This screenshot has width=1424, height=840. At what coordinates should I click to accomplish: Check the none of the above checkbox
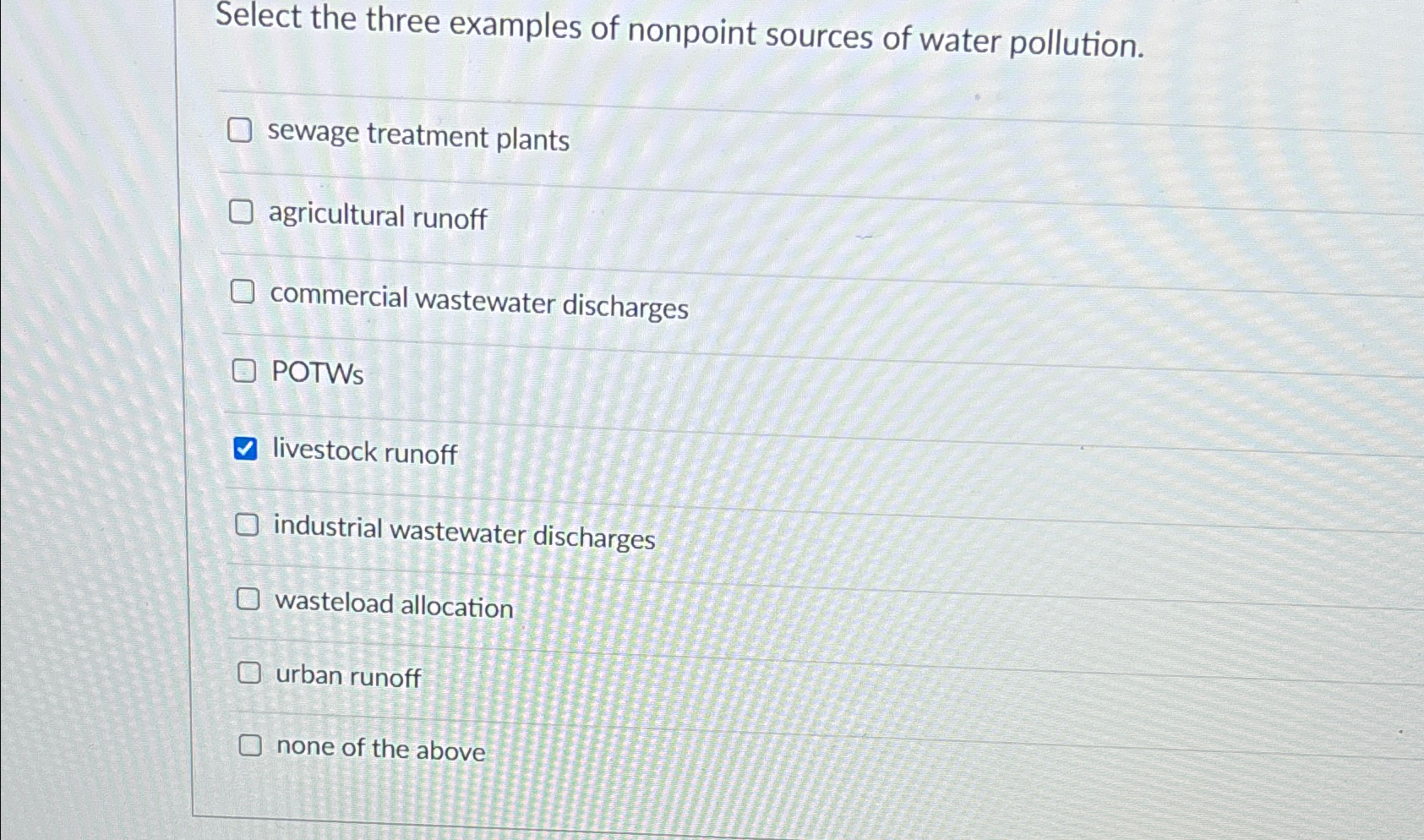[x=251, y=745]
